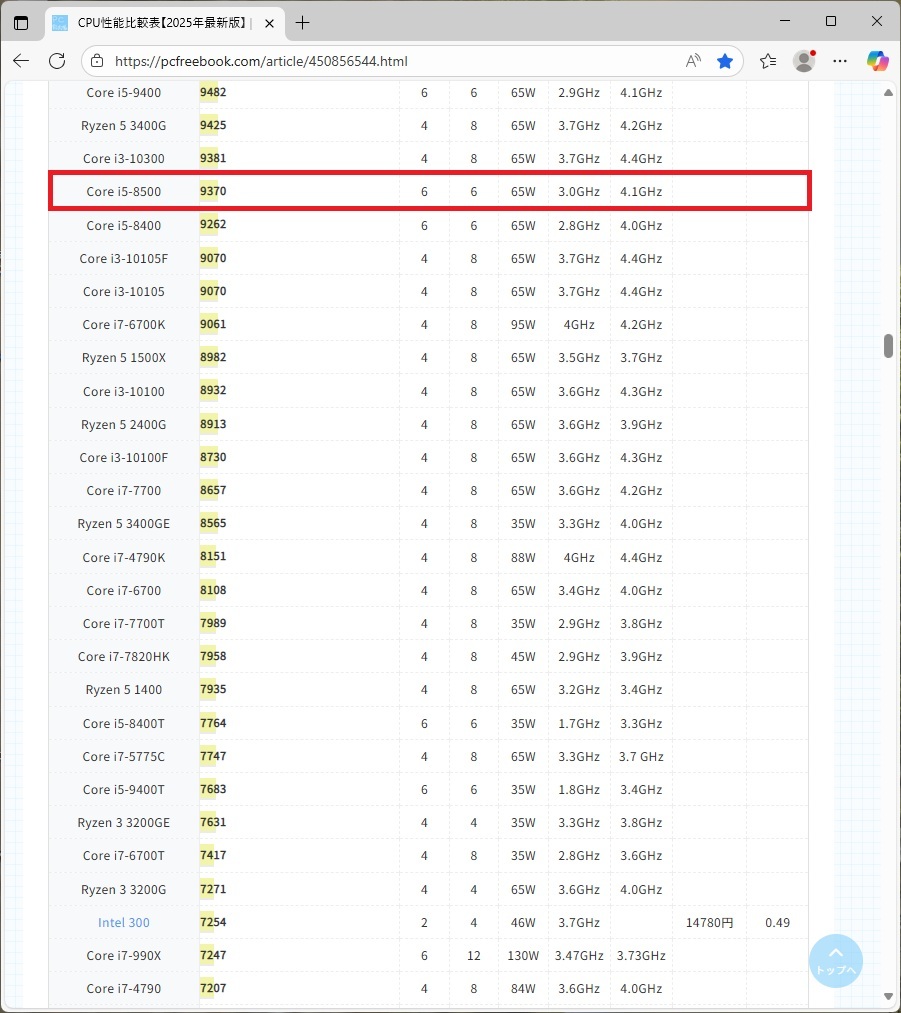
Task: Click the Core i3-10300 cell
Action: (123, 158)
